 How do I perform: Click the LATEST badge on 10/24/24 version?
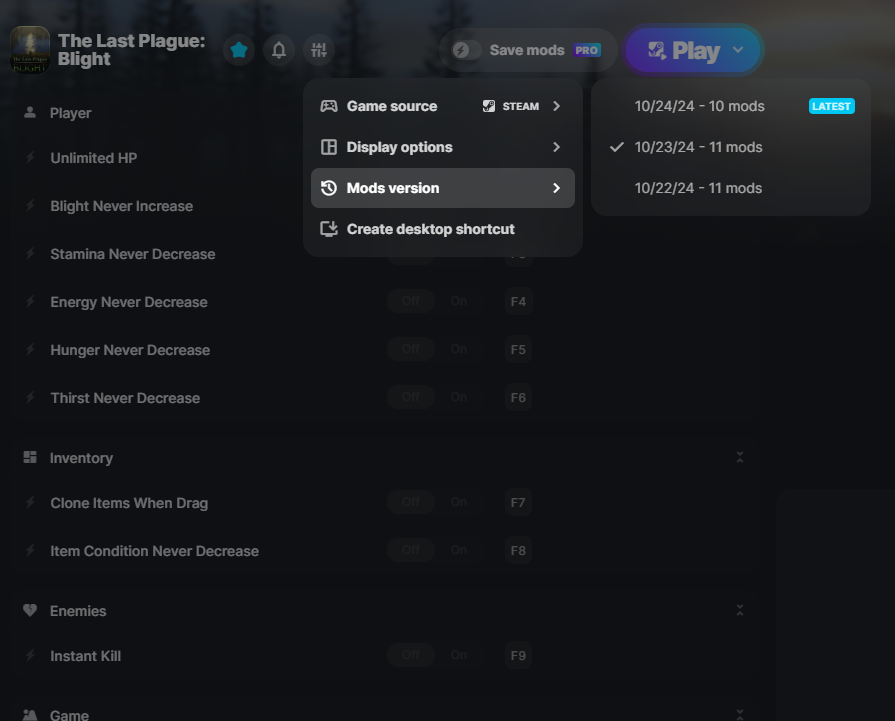832,106
